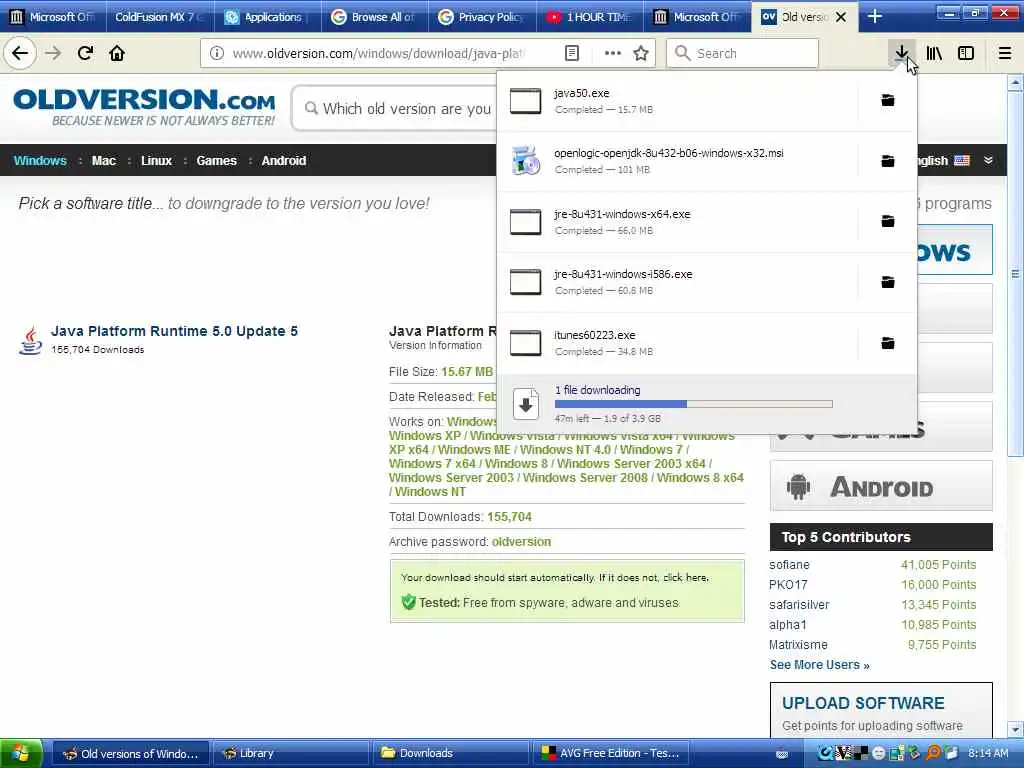The height and width of the screenshot is (768, 1024).
Task: Click the browser forward arrow button
Action: tap(53, 54)
